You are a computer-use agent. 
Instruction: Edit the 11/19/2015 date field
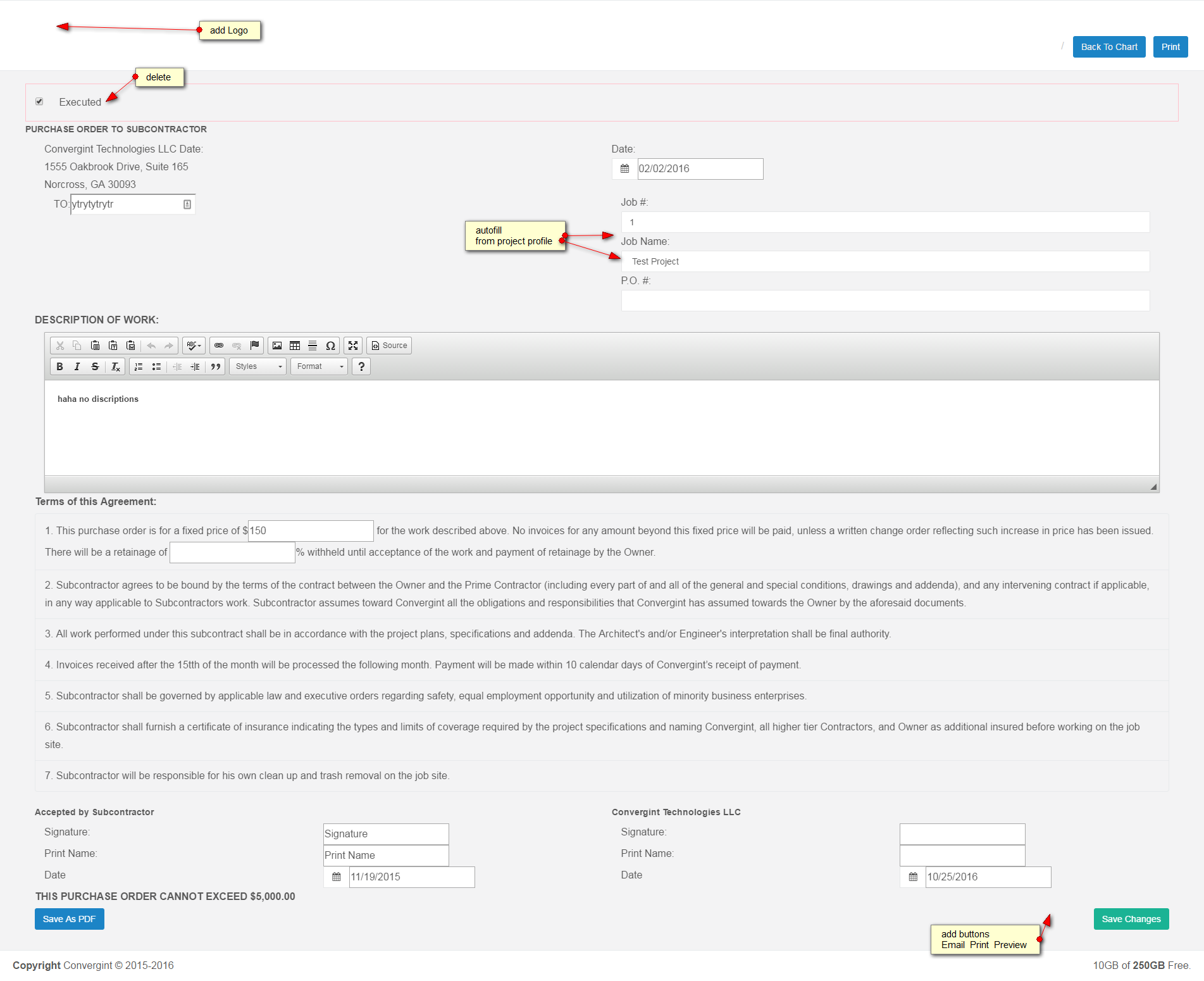[x=412, y=877]
